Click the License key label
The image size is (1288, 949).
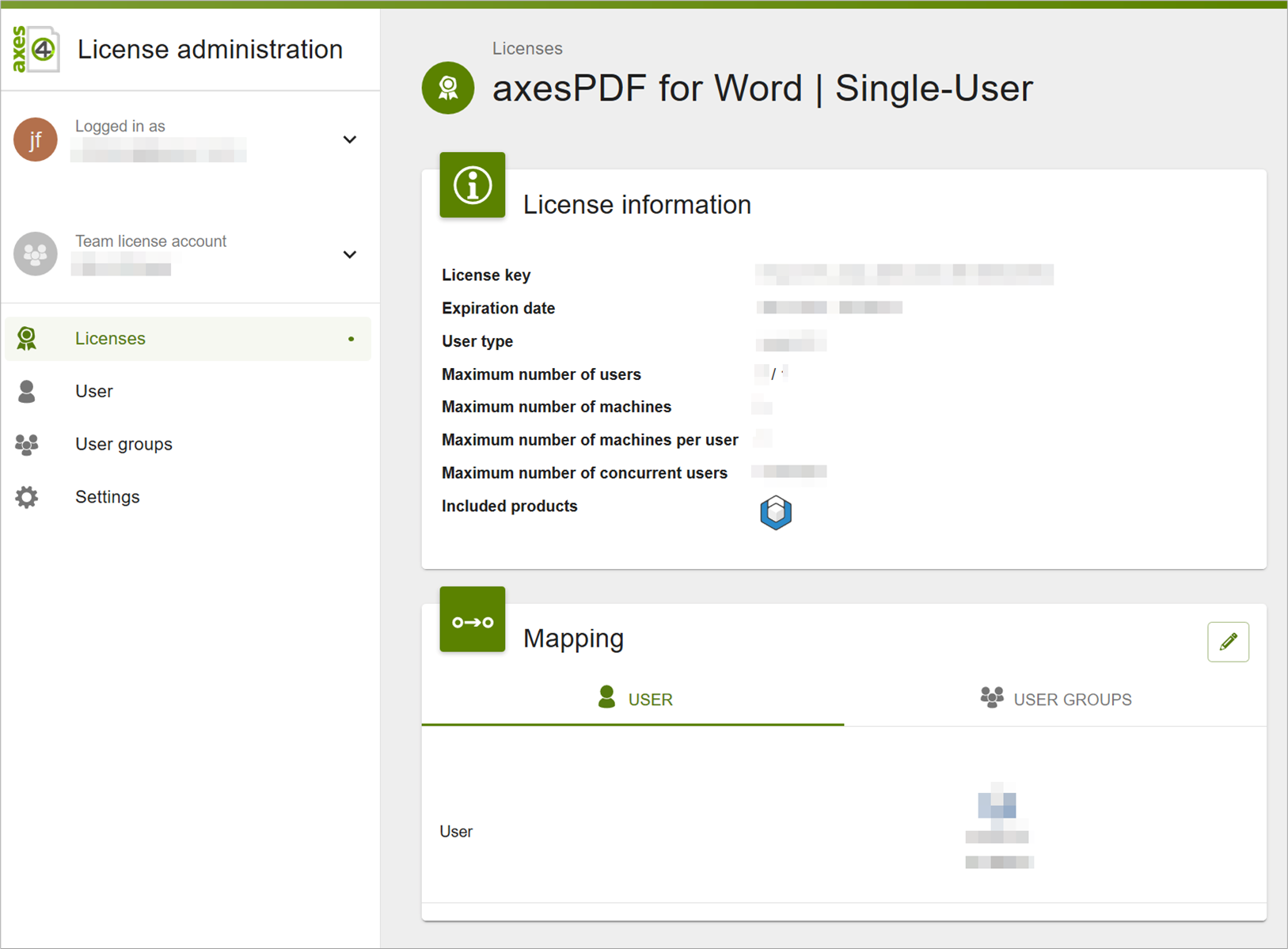point(486,275)
